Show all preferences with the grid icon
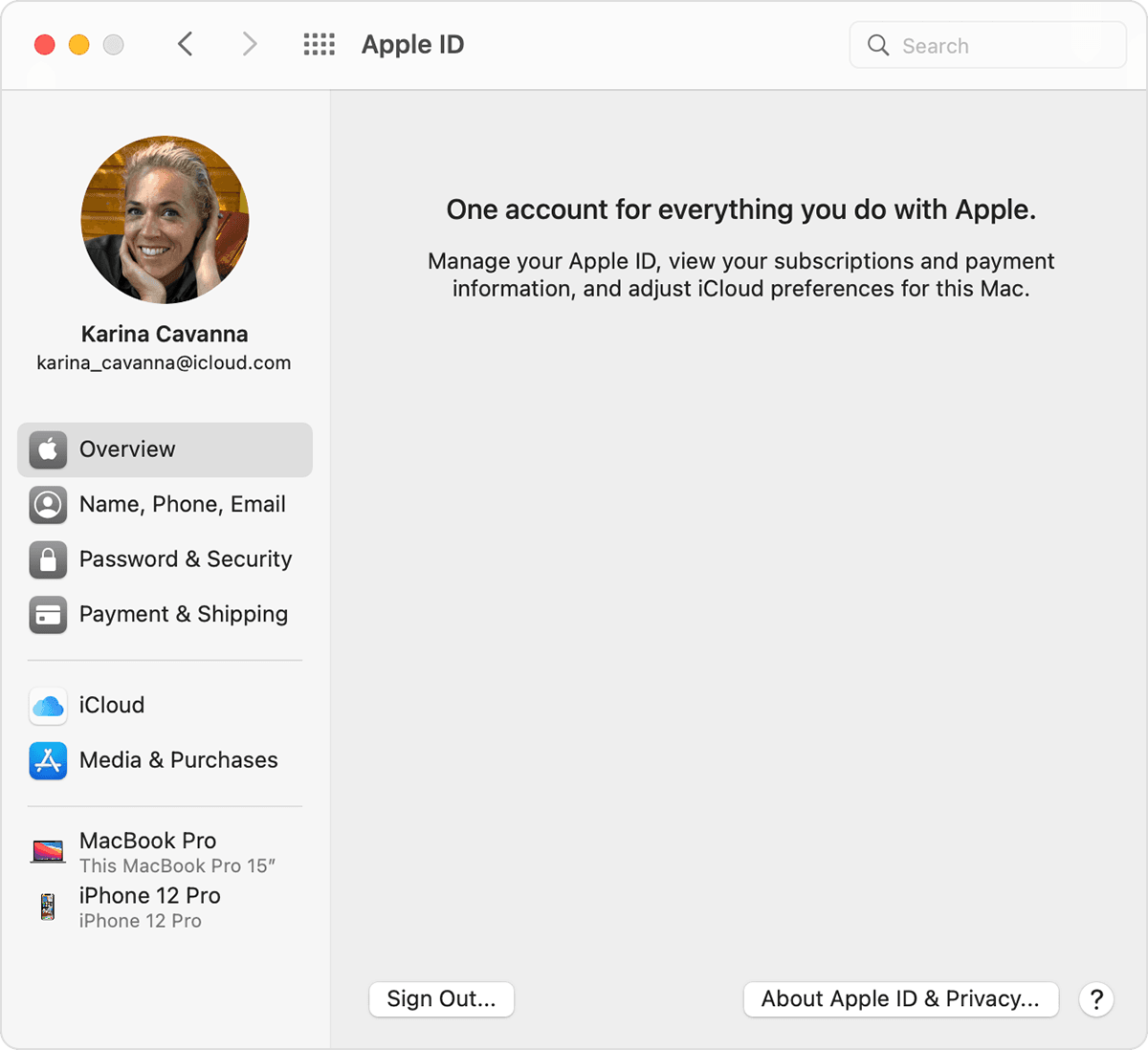This screenshot has width=1148, height=1050. click(x=320, y=44)
